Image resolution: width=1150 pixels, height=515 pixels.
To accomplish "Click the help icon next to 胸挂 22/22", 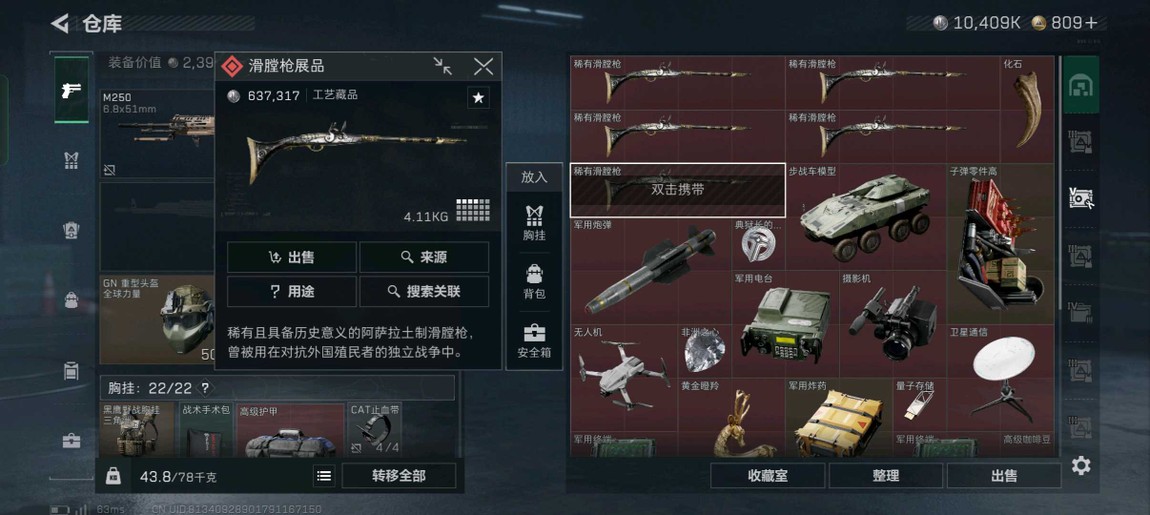I will point(205,388).
